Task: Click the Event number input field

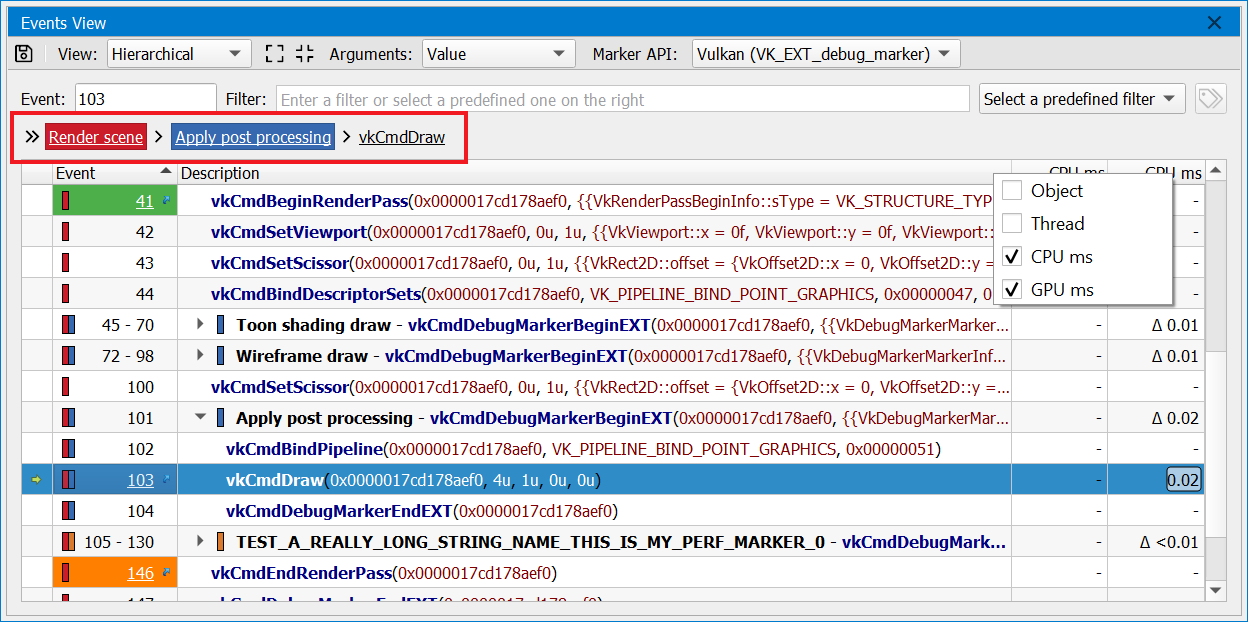Action: (x=145, y=98)
